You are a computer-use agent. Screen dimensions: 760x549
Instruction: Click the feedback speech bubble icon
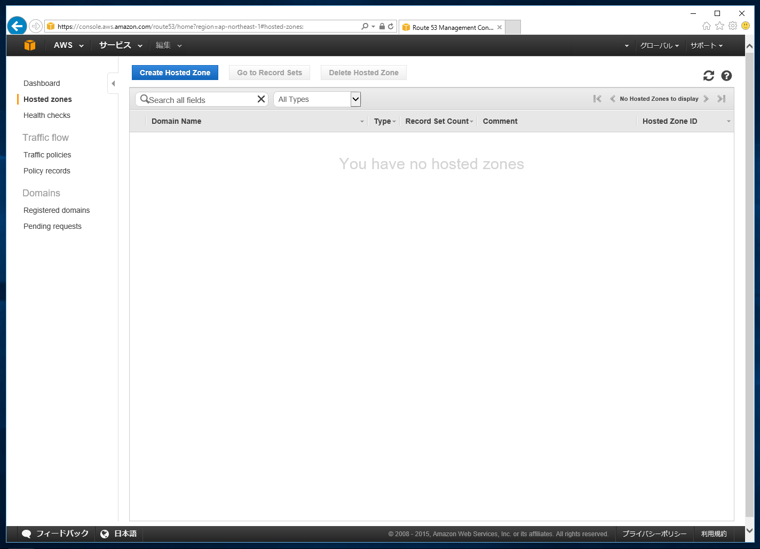click(27, 533)
